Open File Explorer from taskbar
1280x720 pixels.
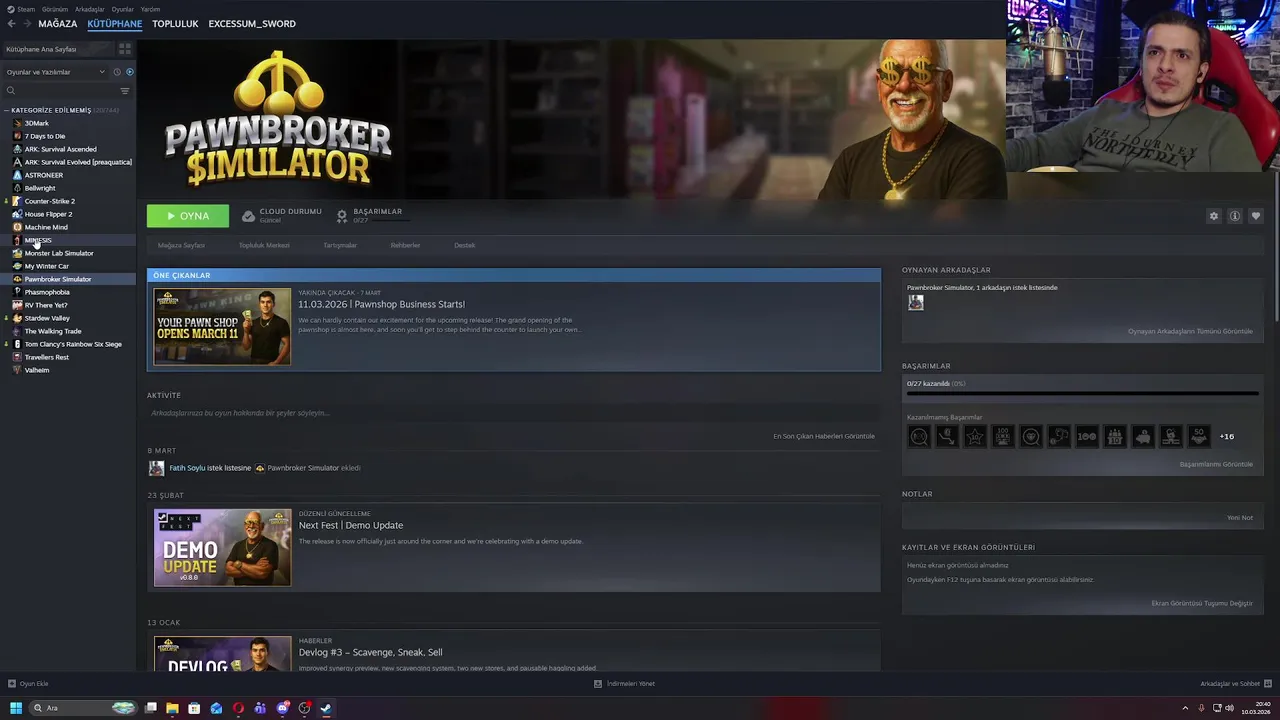pyautogui.click(x=172, y=708)
